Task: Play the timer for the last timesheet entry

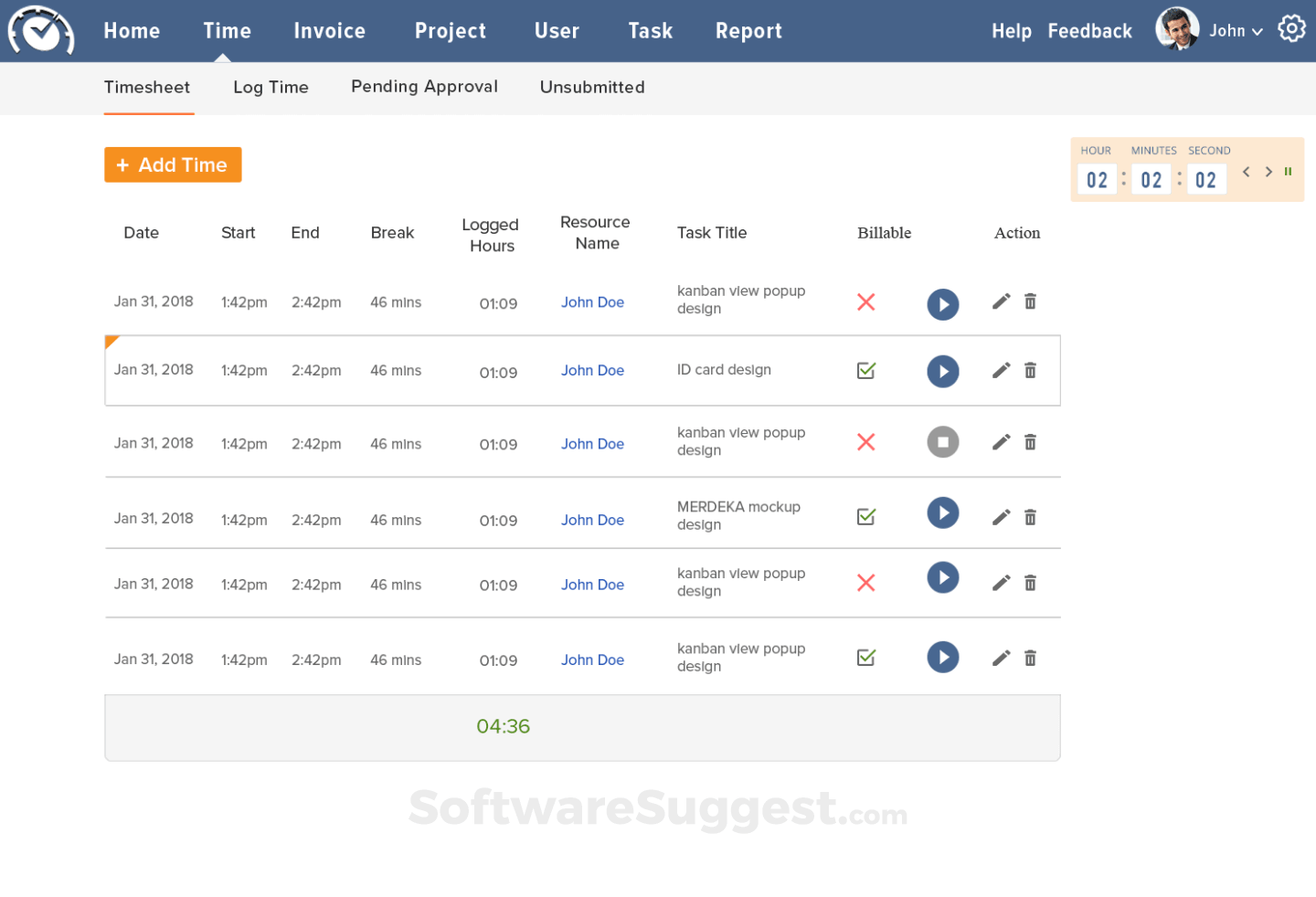Action: click(x=943, y=657)
